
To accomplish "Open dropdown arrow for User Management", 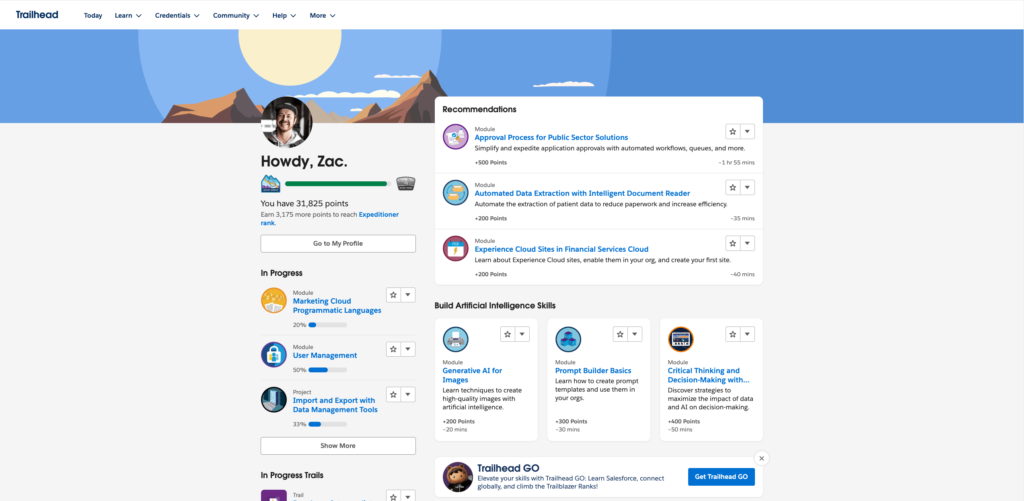I will (x=408, y=349).
